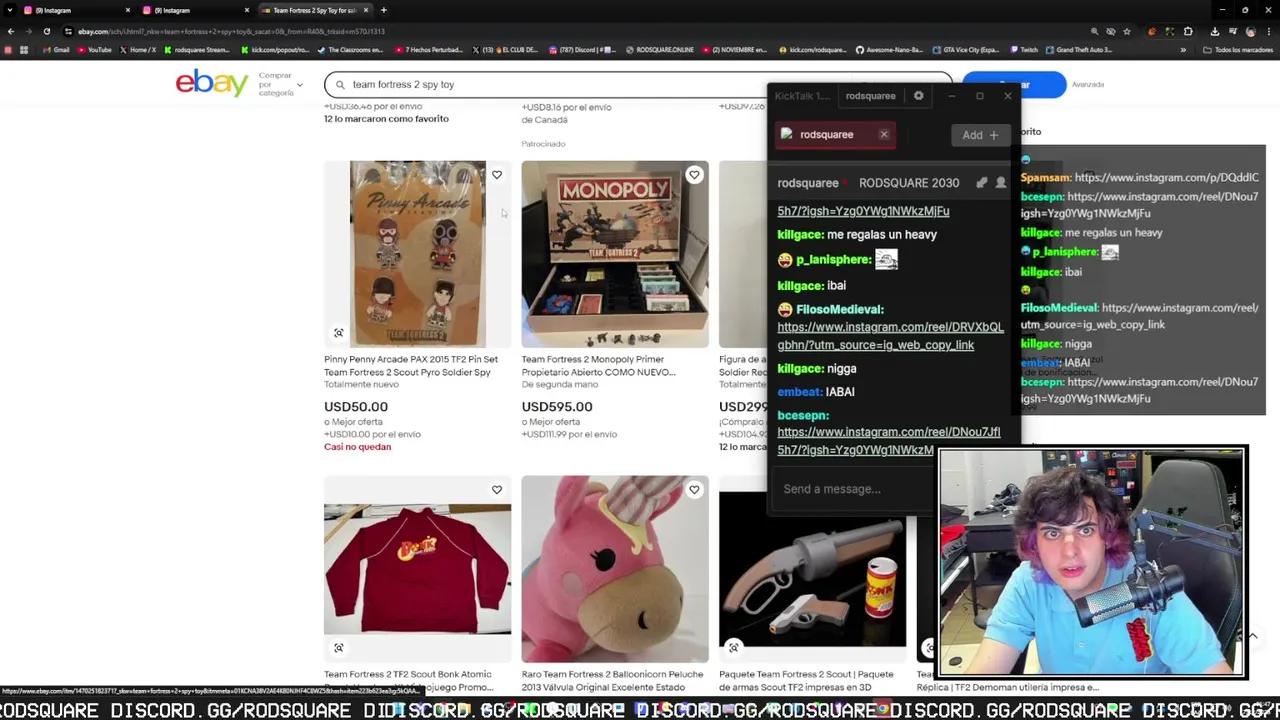The height and width of the screenshot is (720, 1280).
Task: Open the Twitch bookmark
Action: (x=1025, y=50)
